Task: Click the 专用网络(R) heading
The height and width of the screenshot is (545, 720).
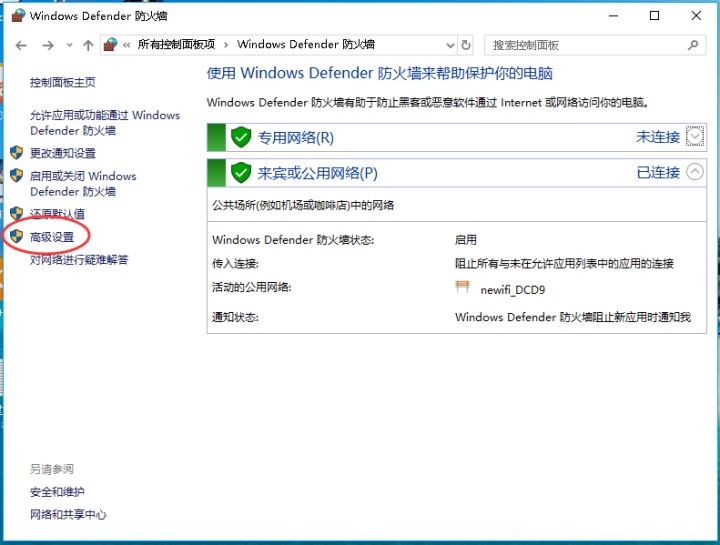Action: [x=296, y=137]
